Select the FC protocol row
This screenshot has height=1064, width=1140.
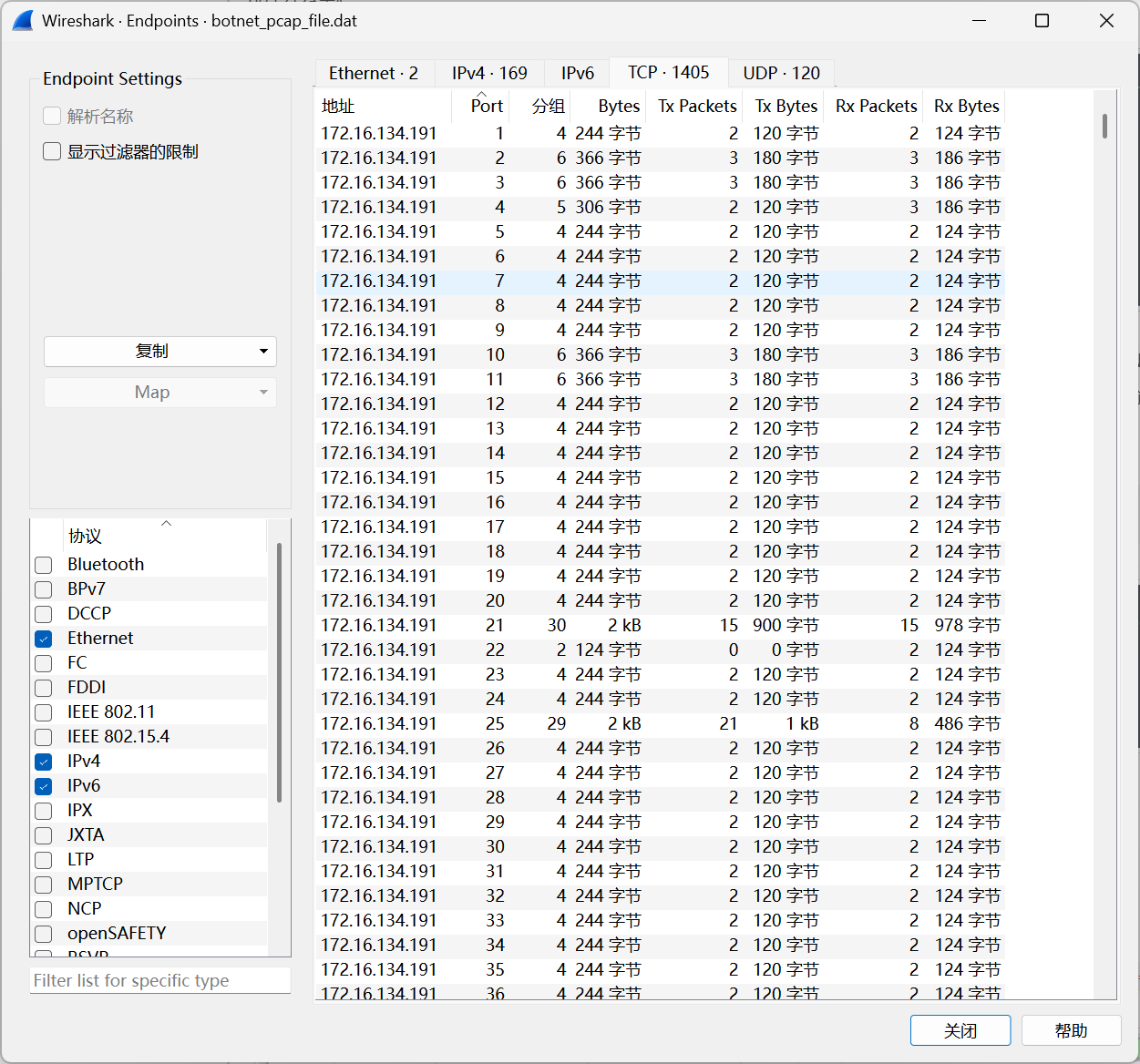pos(150,662)
